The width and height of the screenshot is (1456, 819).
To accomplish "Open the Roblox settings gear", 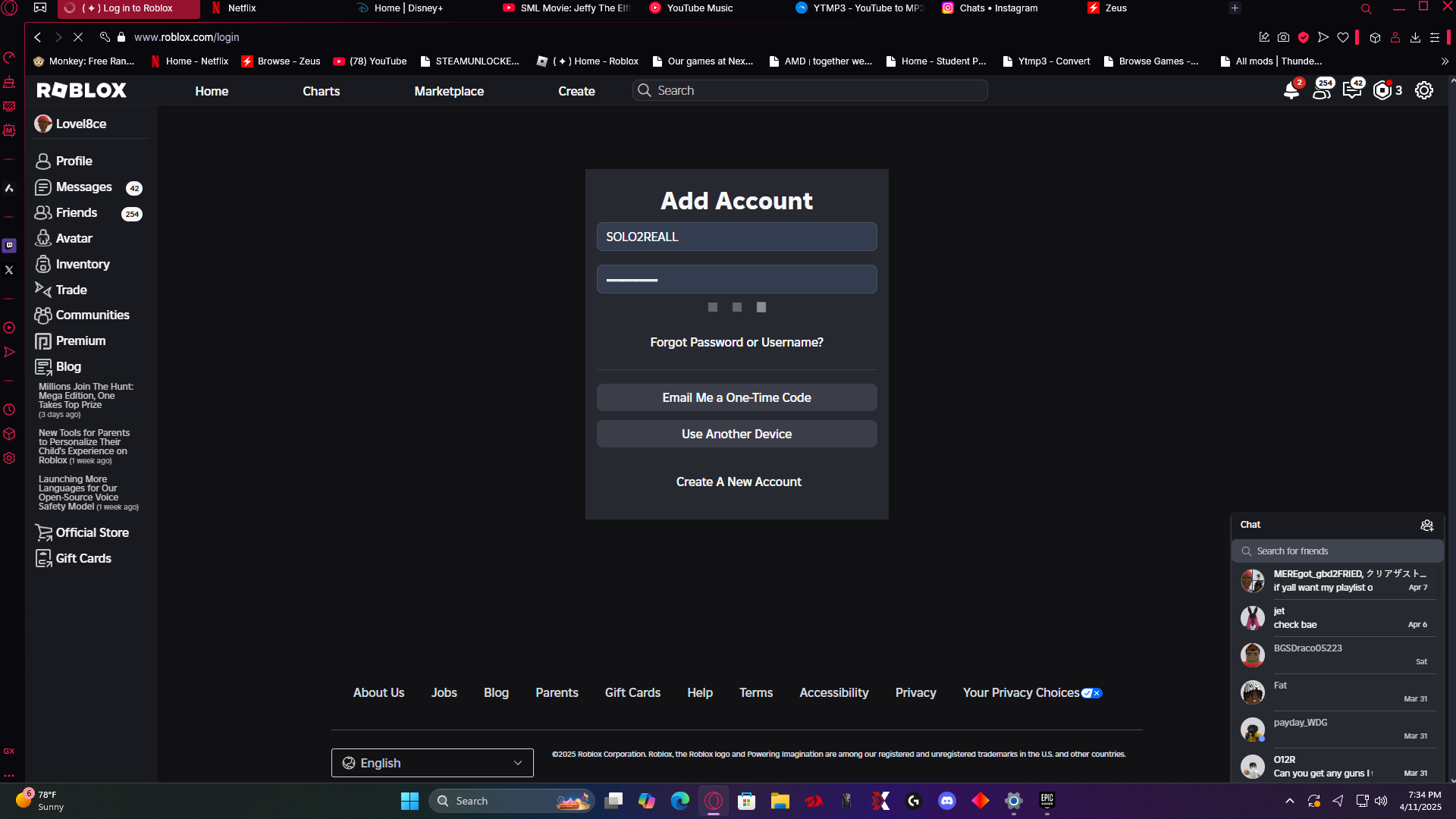I will [x=1424, y=90].
